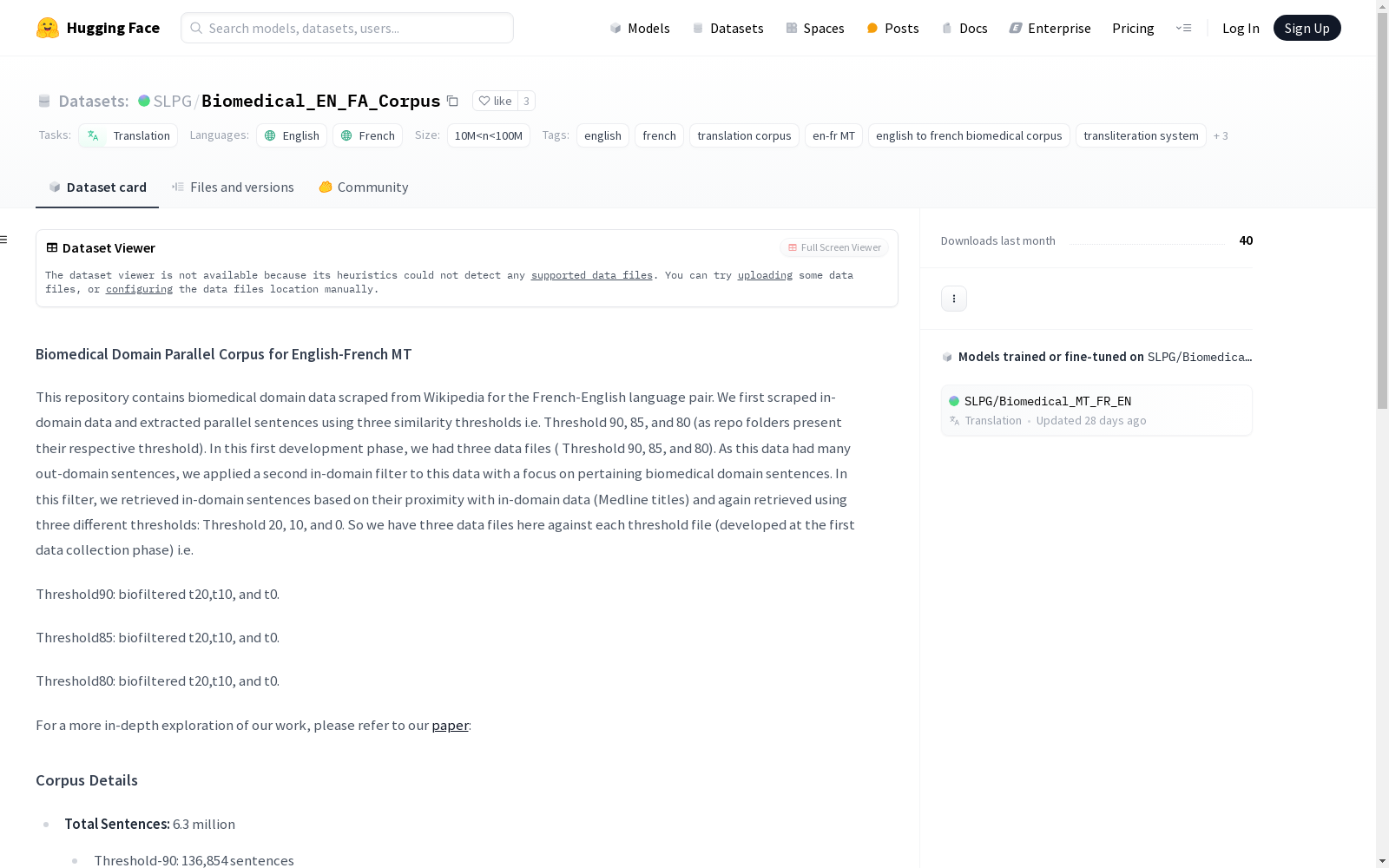The height and width of the screenshot is (868, 1389).
Task: Select the Dataset card tab
Action: tap(97, 187)
